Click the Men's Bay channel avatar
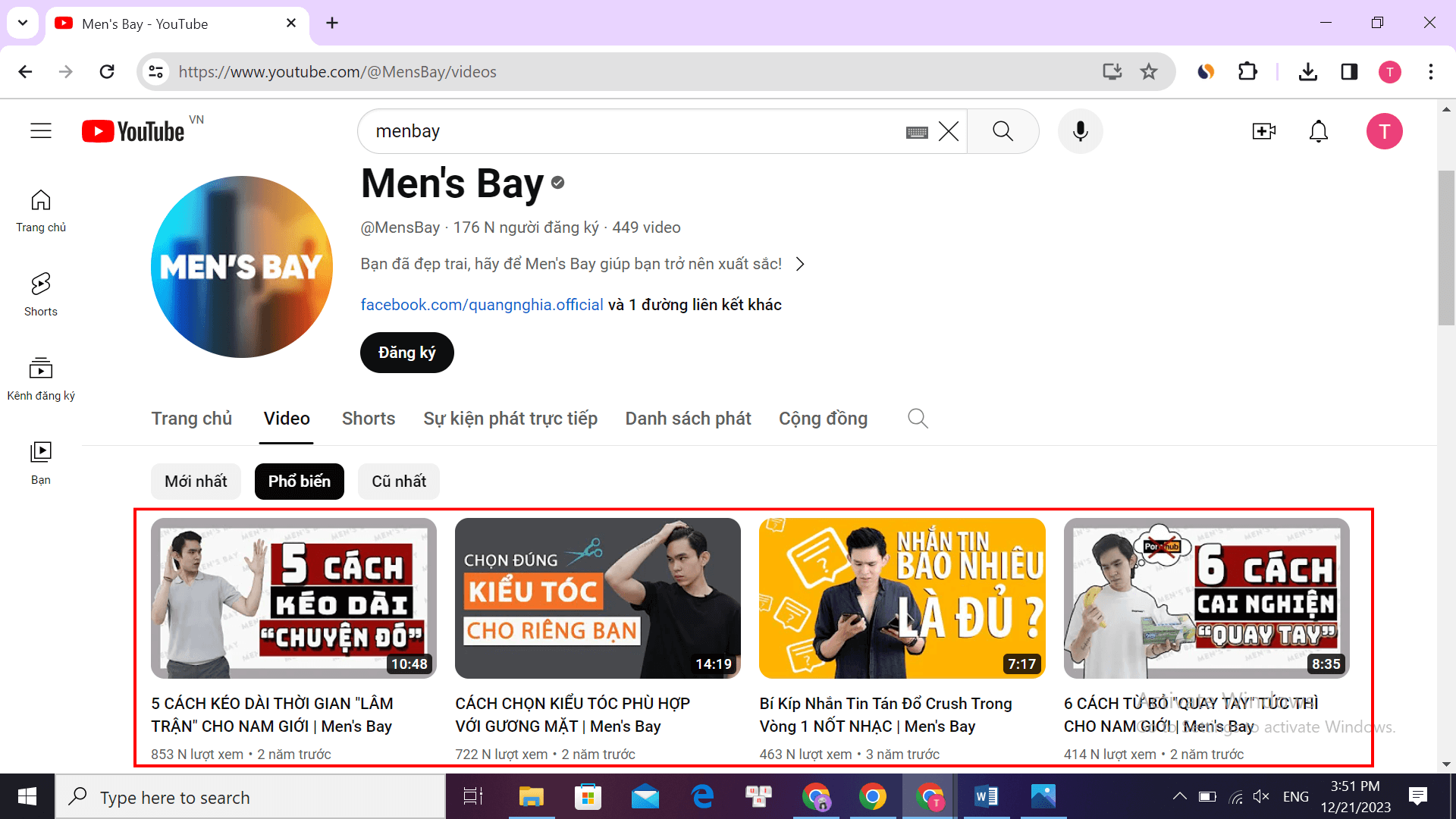This screenshot has width=1456, height=819. click(242, 267)
